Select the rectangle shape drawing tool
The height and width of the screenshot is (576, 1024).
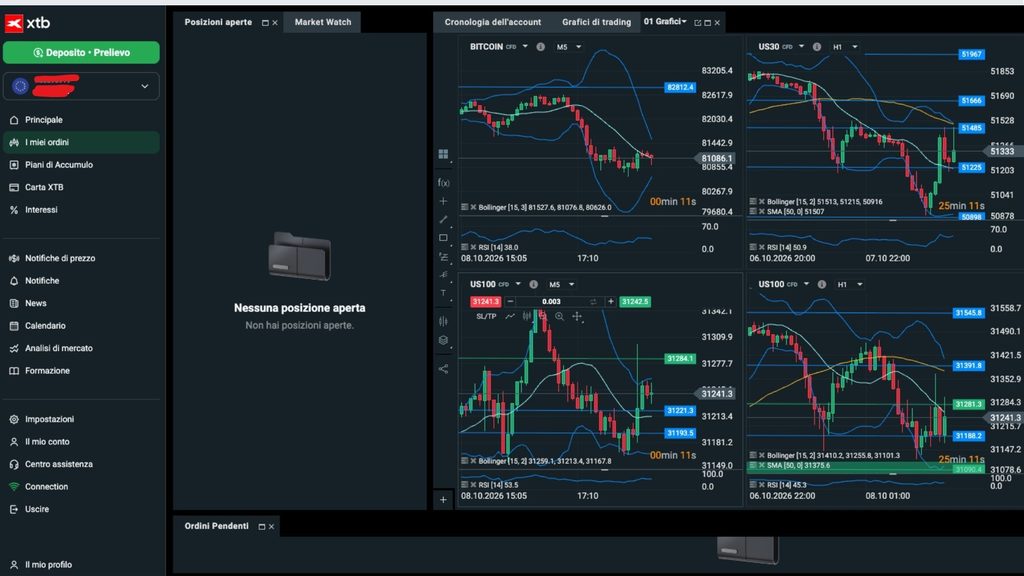tap(443, 238)
